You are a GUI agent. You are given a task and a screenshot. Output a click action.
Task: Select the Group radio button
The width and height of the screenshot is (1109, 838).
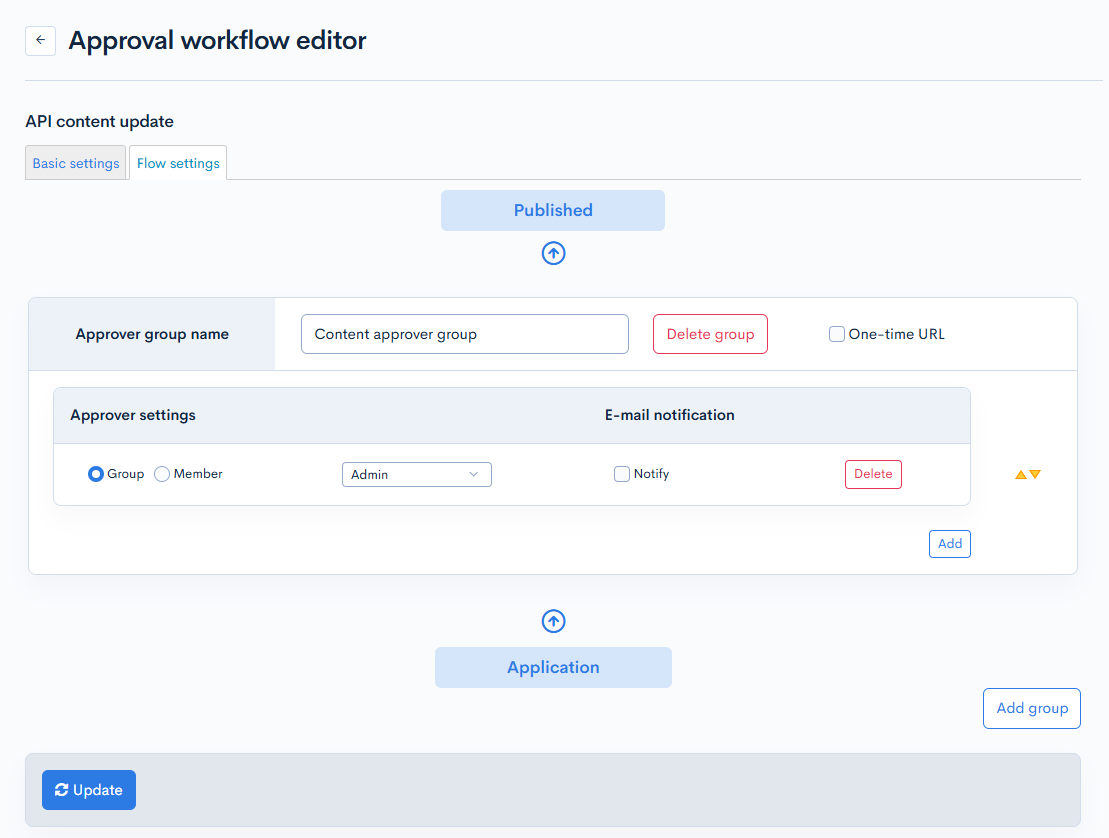tap(96, 474)
